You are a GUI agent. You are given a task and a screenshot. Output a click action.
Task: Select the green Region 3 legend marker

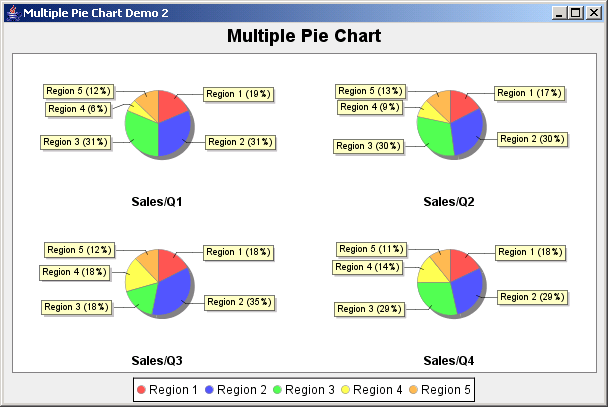(x=277, y=389)
